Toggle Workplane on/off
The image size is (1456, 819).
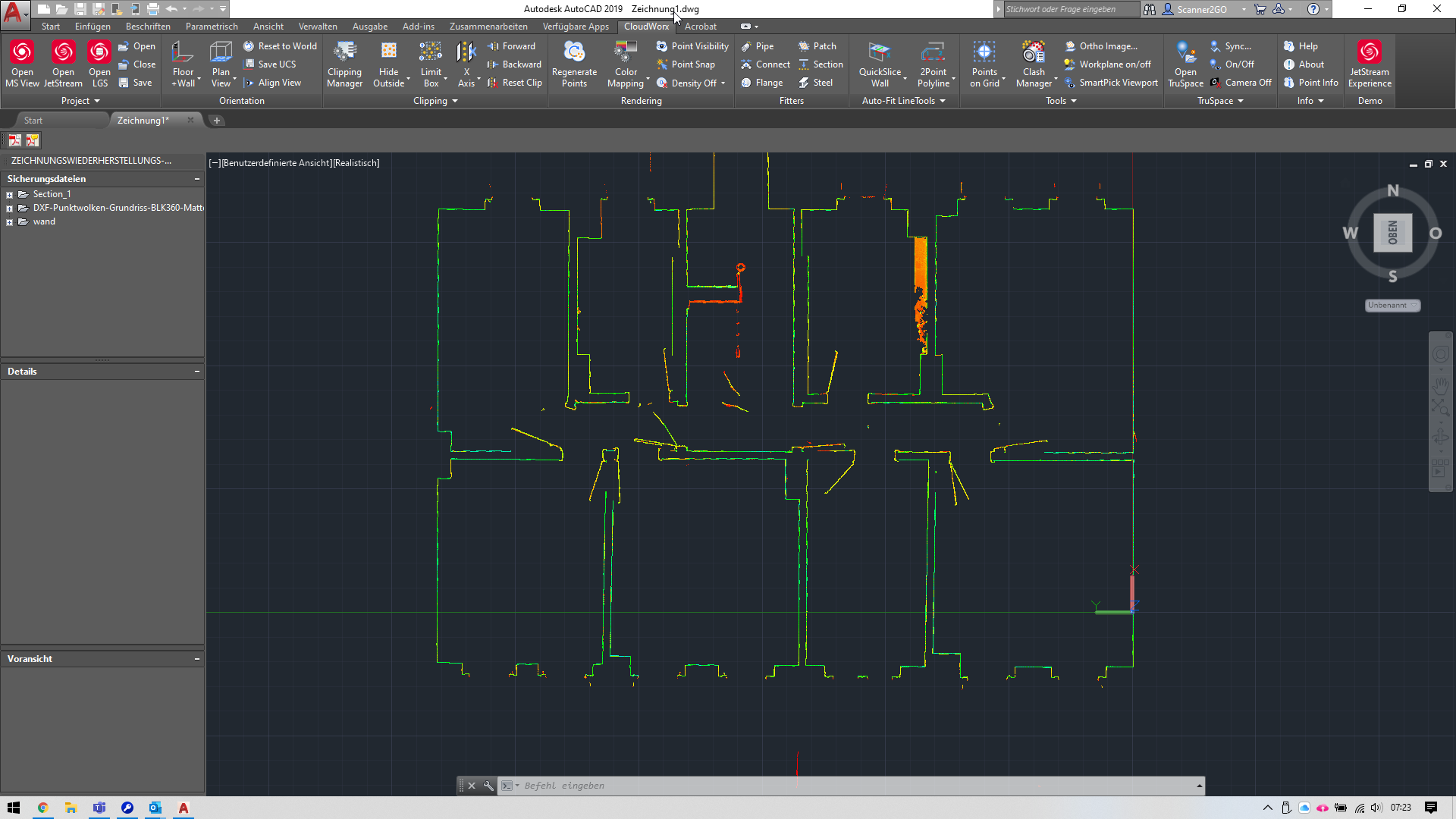(x=1114, y=64)
